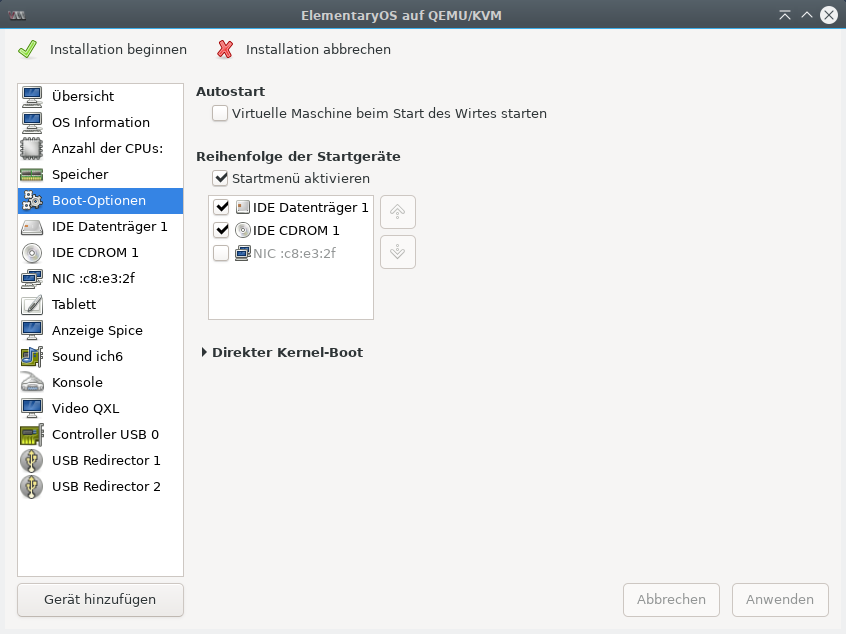
Task: Select the IDE Datenträger 1 text in the boot list
Action: (x=311, y=208)
